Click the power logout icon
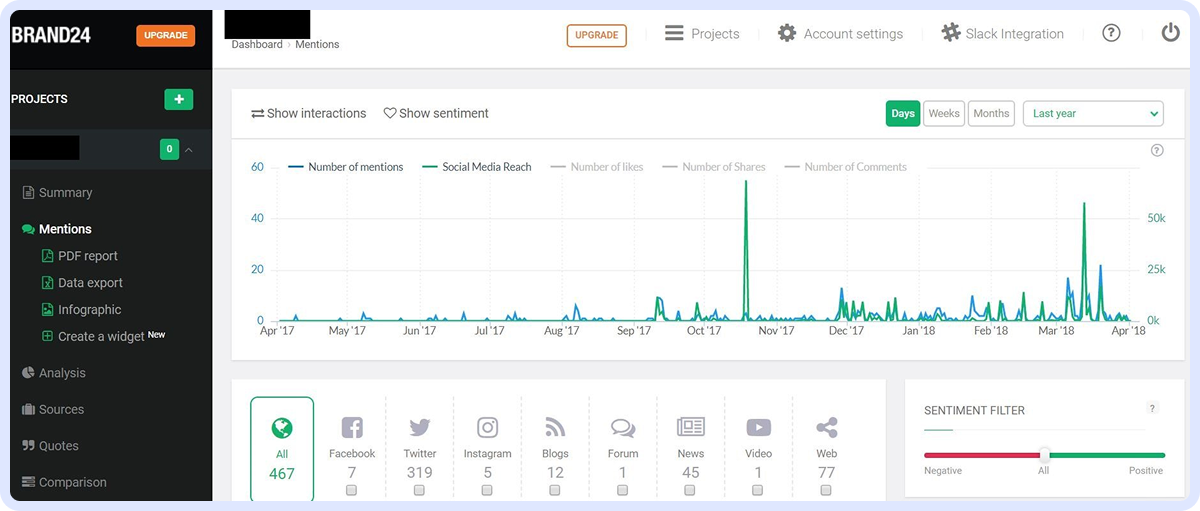 pos(1171,33)
